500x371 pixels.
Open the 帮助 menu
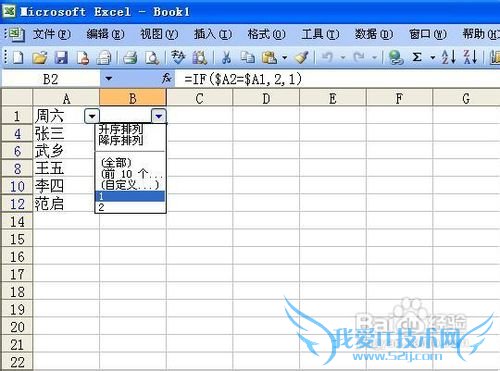[x=481, y=34]
